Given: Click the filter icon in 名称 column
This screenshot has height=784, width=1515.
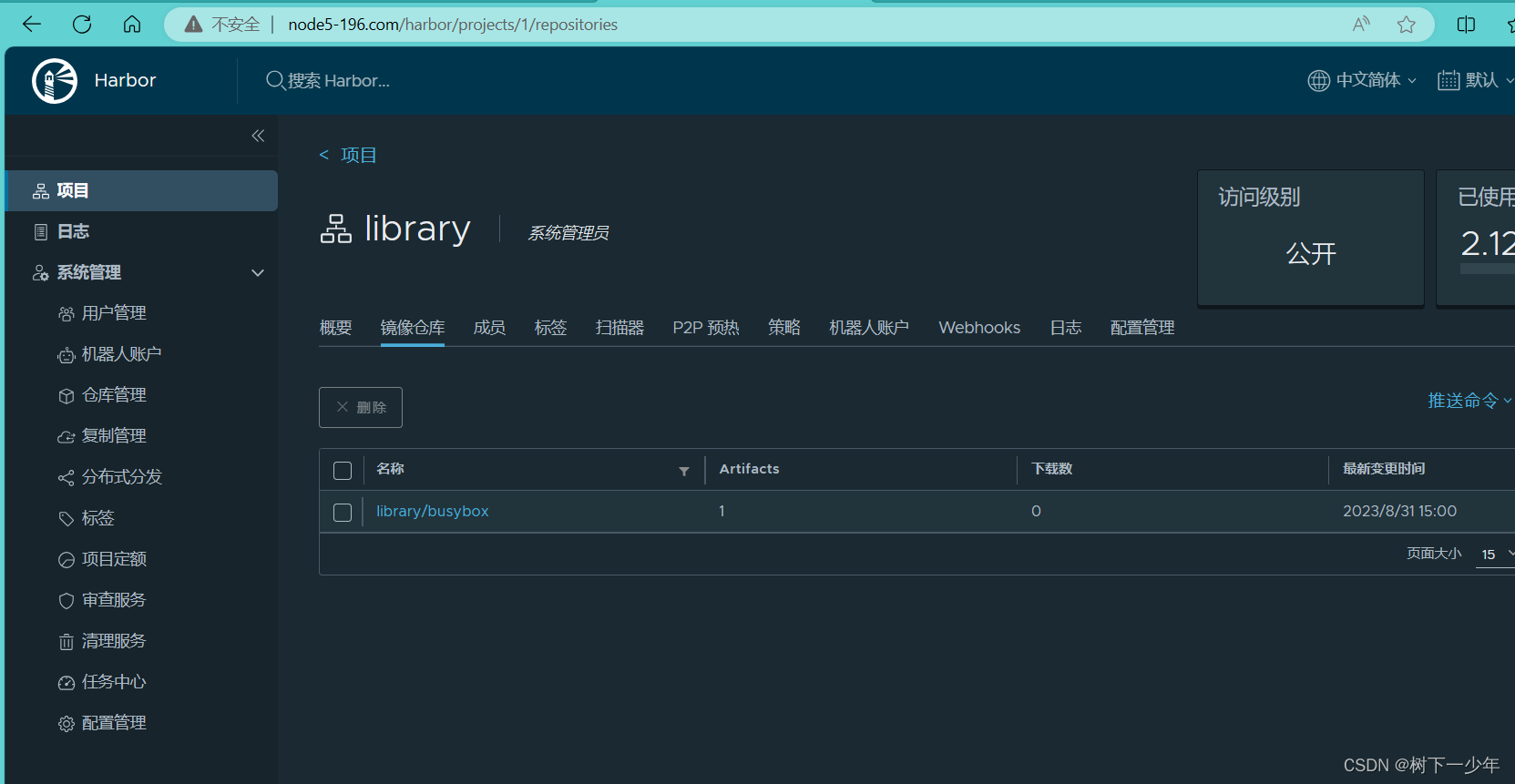Looking at the screenshot, I should click(684, 471).
